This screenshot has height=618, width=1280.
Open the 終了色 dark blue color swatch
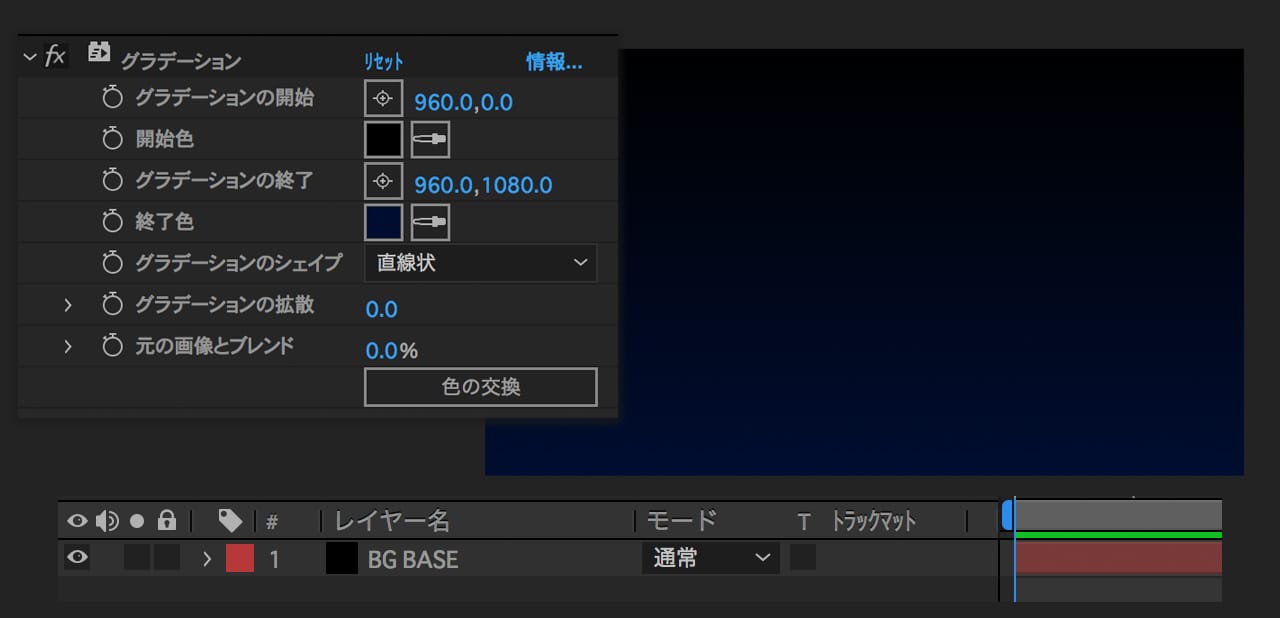pos(383,222)
